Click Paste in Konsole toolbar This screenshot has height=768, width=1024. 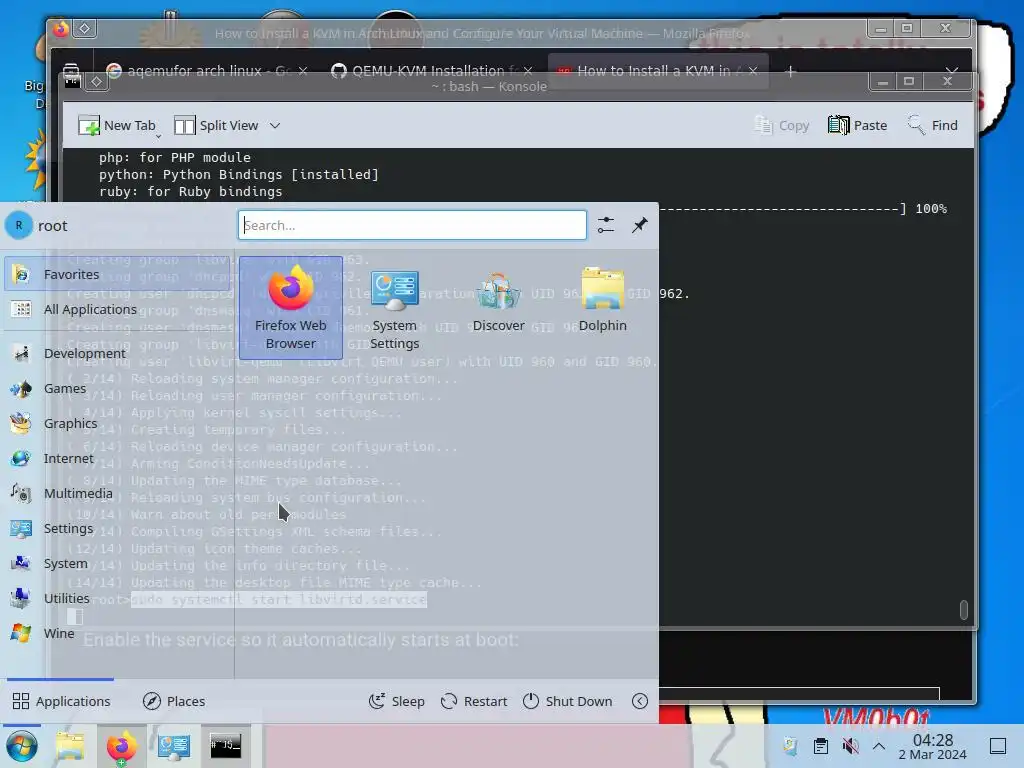(857, 125)
